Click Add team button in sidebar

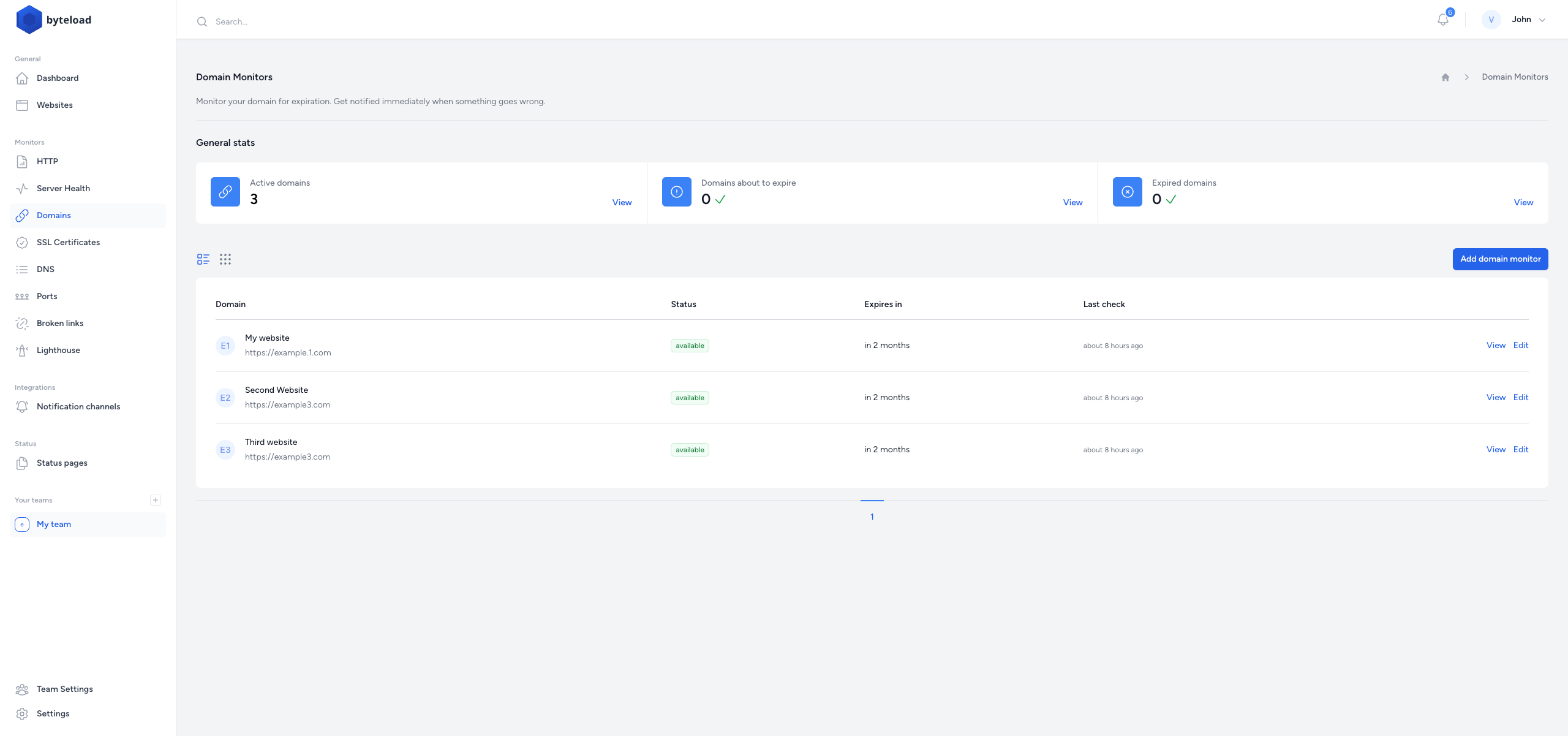click(x=156, y=500)
